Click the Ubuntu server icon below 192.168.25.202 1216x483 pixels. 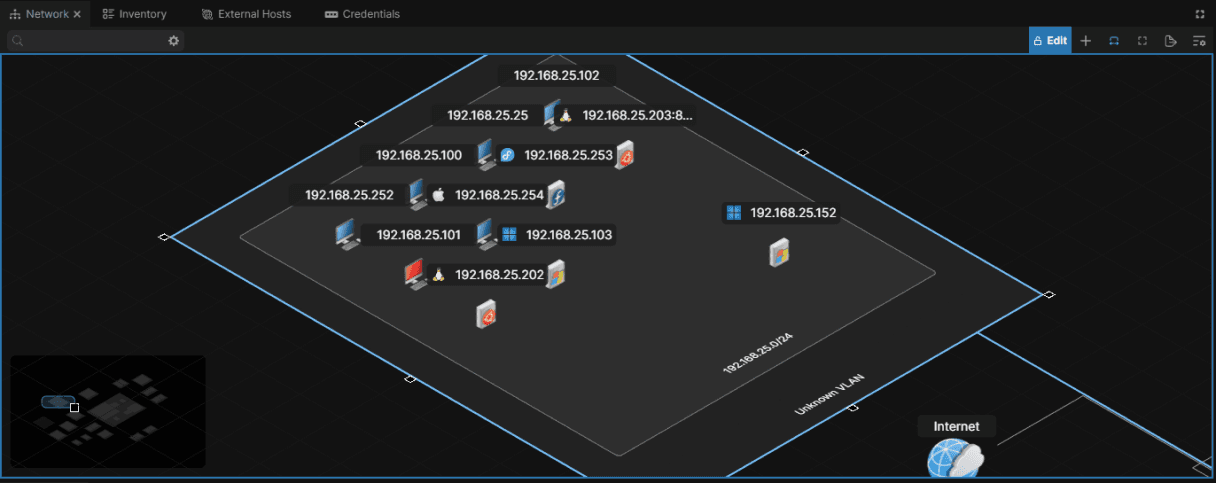pyautogui.click(x=487, y=314)
